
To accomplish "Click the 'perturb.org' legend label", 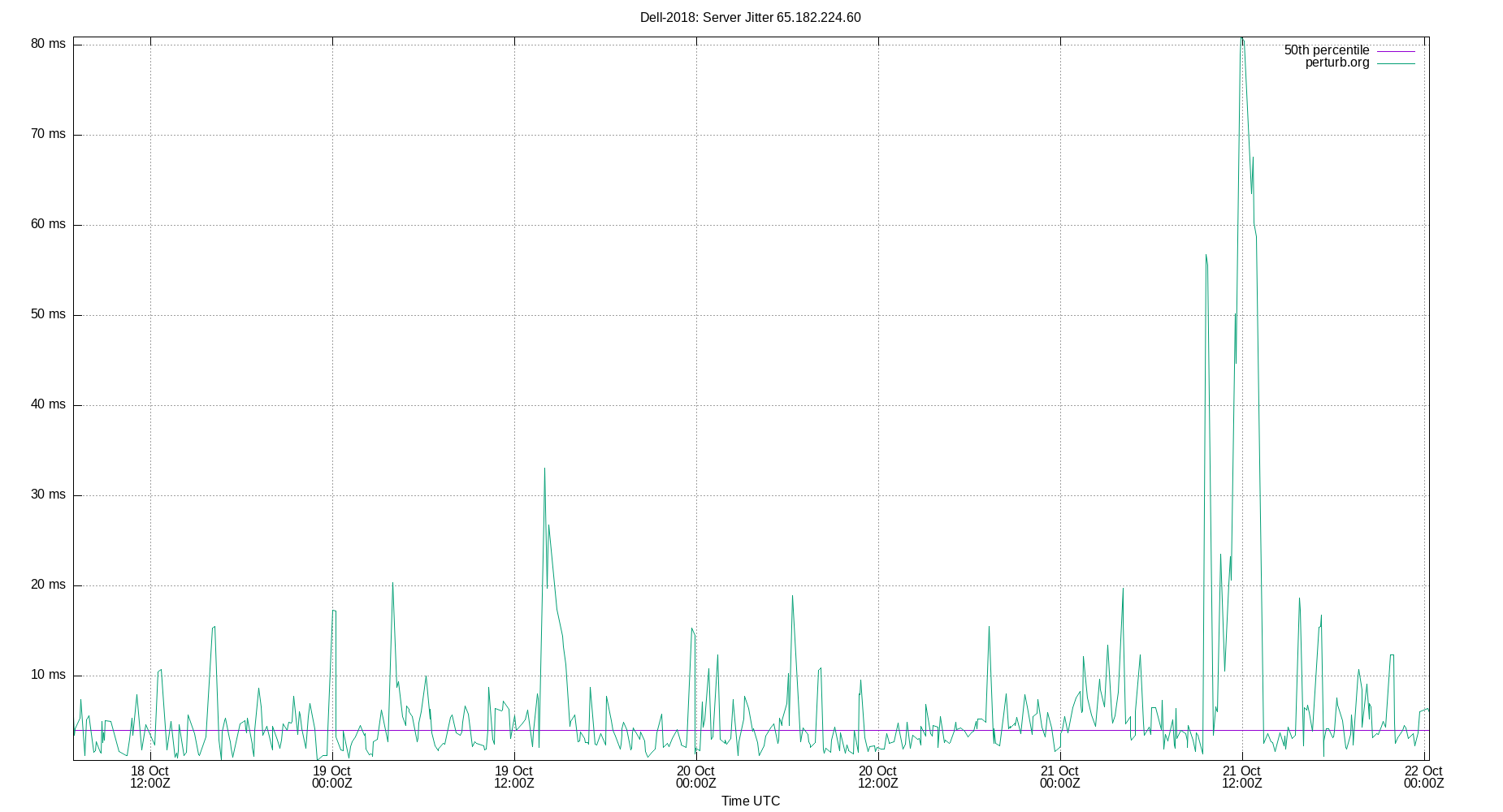I will (1337, 63).
